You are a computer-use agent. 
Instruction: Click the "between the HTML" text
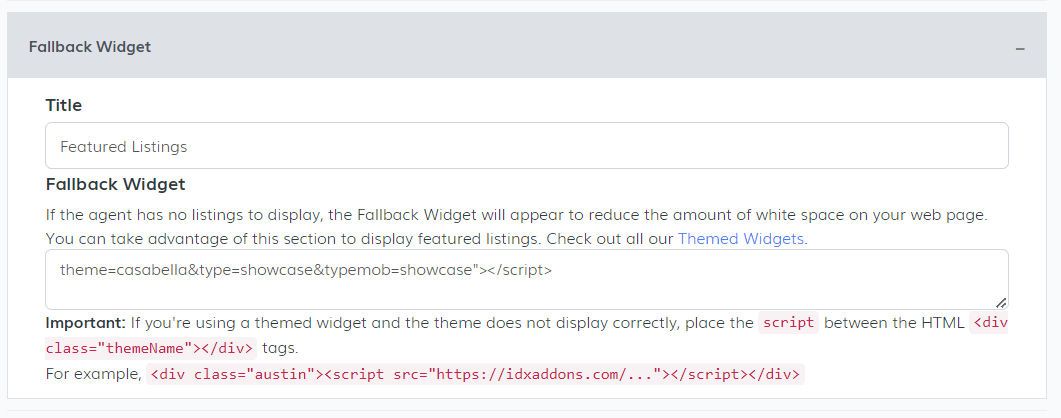click(894, 323)
